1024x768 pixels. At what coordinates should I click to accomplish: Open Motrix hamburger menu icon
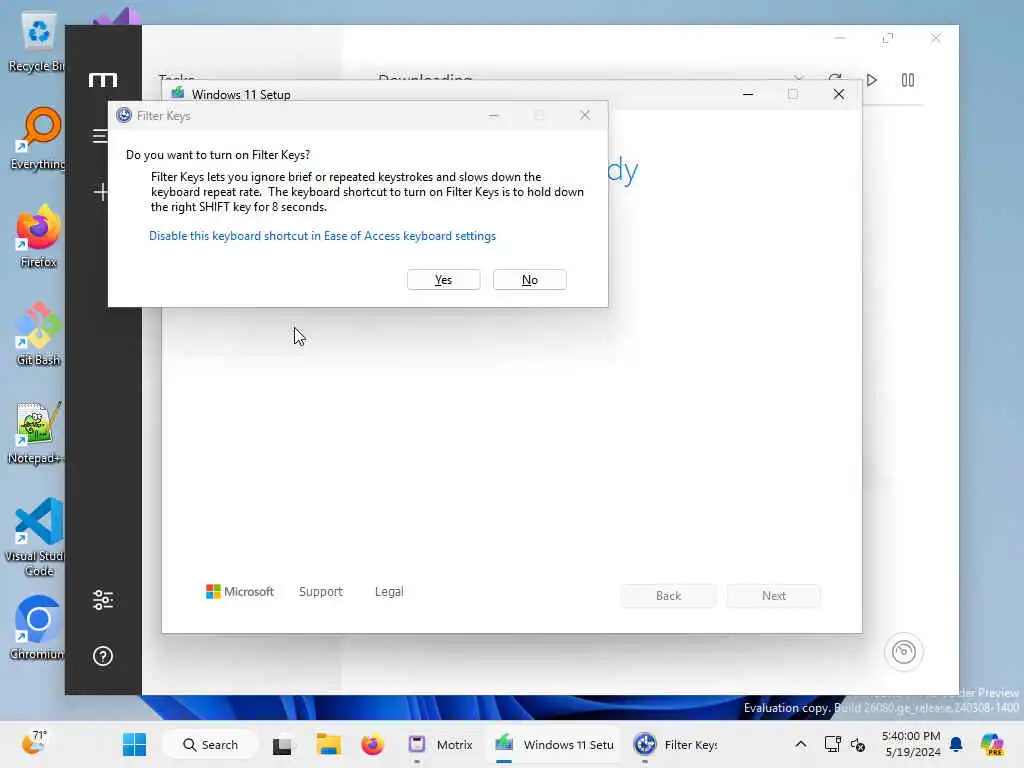101,135
